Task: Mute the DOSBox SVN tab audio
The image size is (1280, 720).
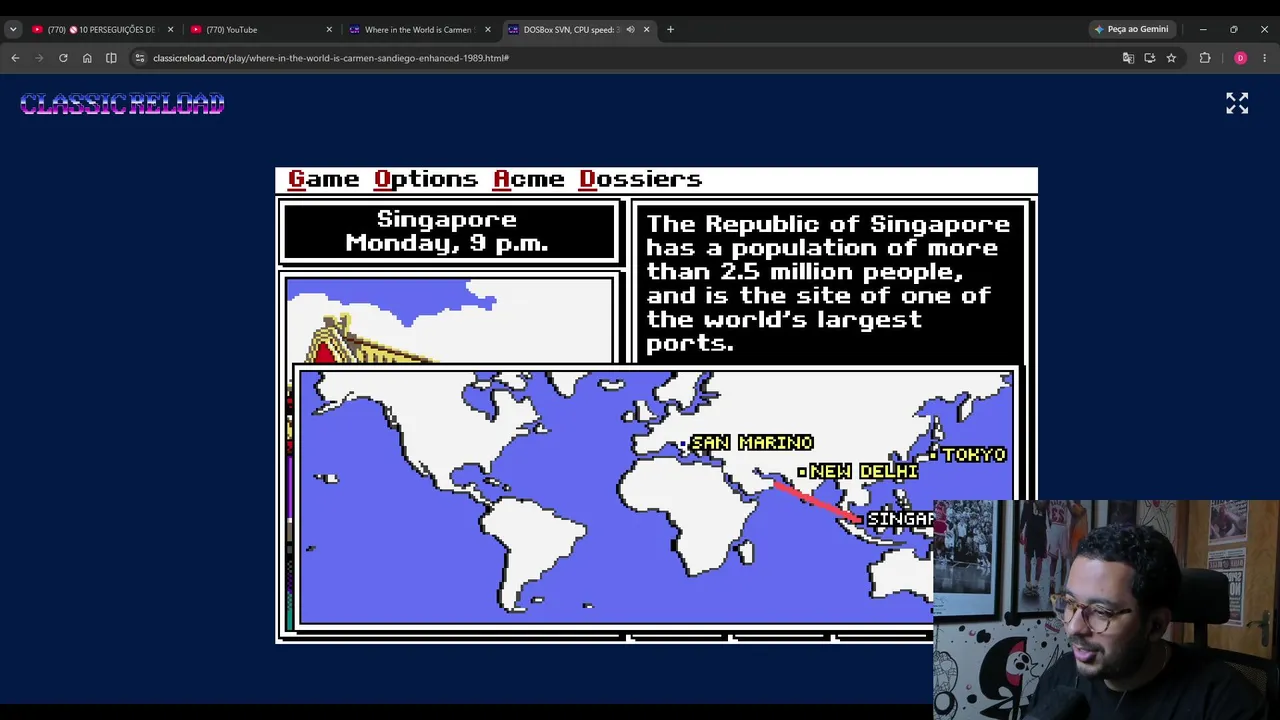Action: tap(630, 30)
